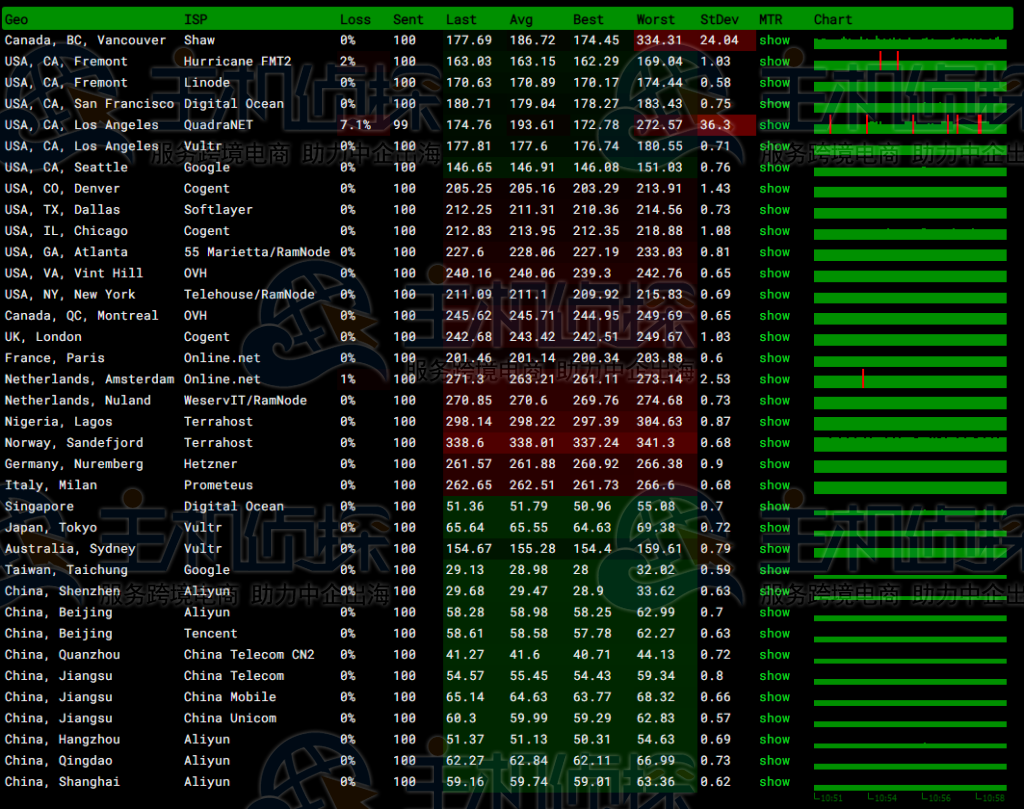Click the StDev column header
This screenshot has height=809, width=1024.
point(719,19)
